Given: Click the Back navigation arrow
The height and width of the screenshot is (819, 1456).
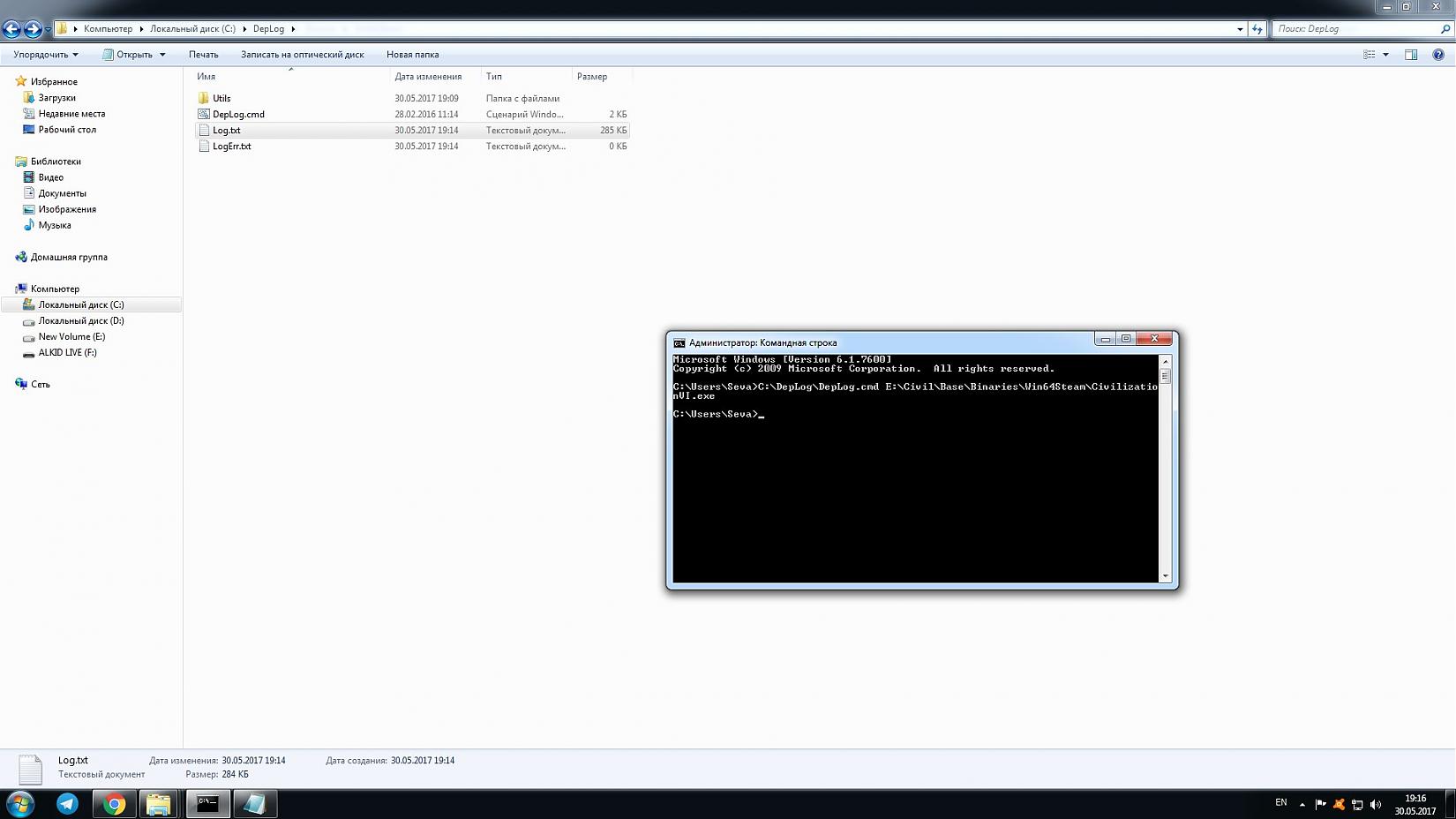Looking at the screenshot, I should click(x=11, y=29).
